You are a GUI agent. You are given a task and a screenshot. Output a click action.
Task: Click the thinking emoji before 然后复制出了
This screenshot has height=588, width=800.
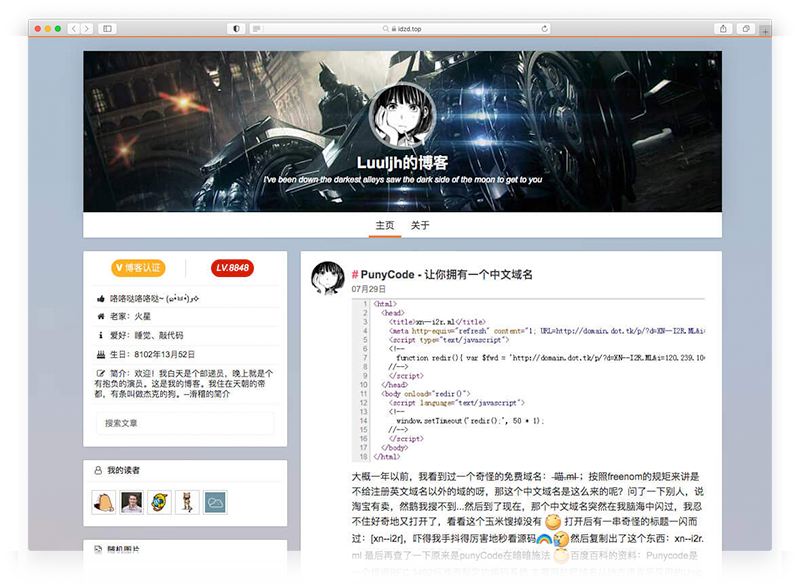click(561, 538)
